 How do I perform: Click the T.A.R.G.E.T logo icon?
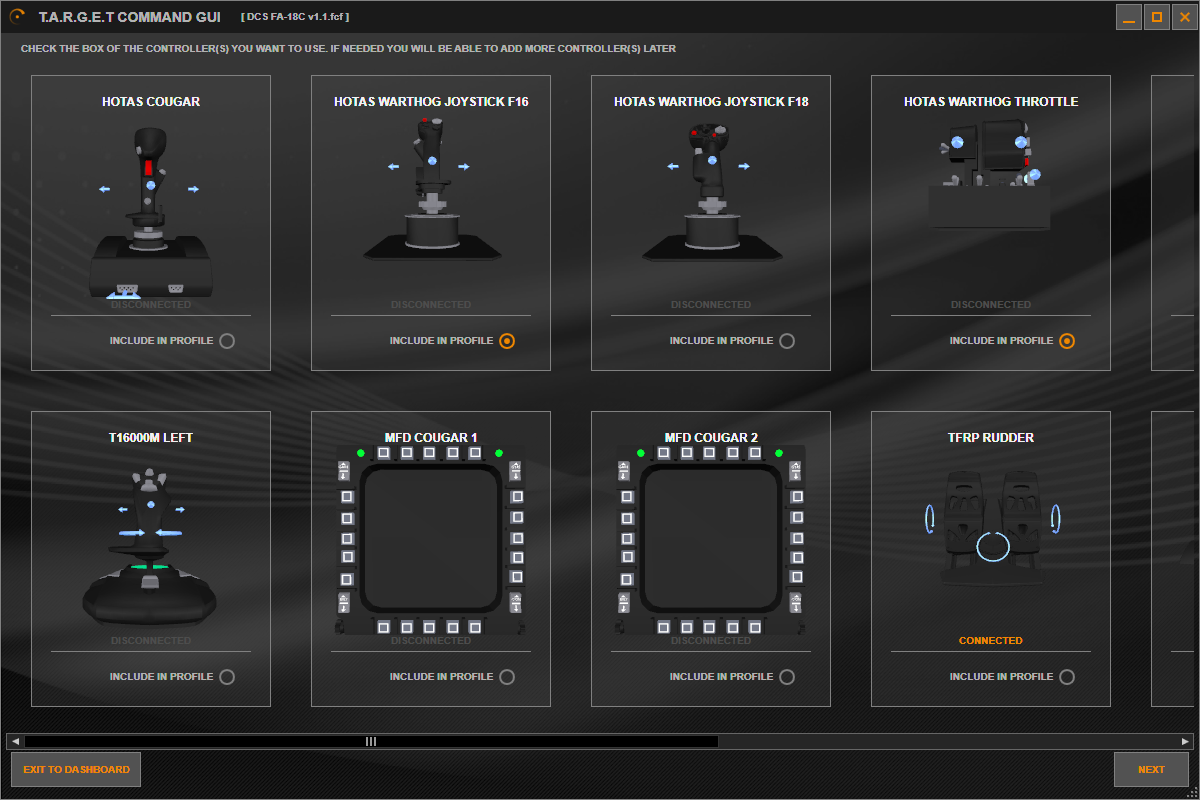click(17, 16)
